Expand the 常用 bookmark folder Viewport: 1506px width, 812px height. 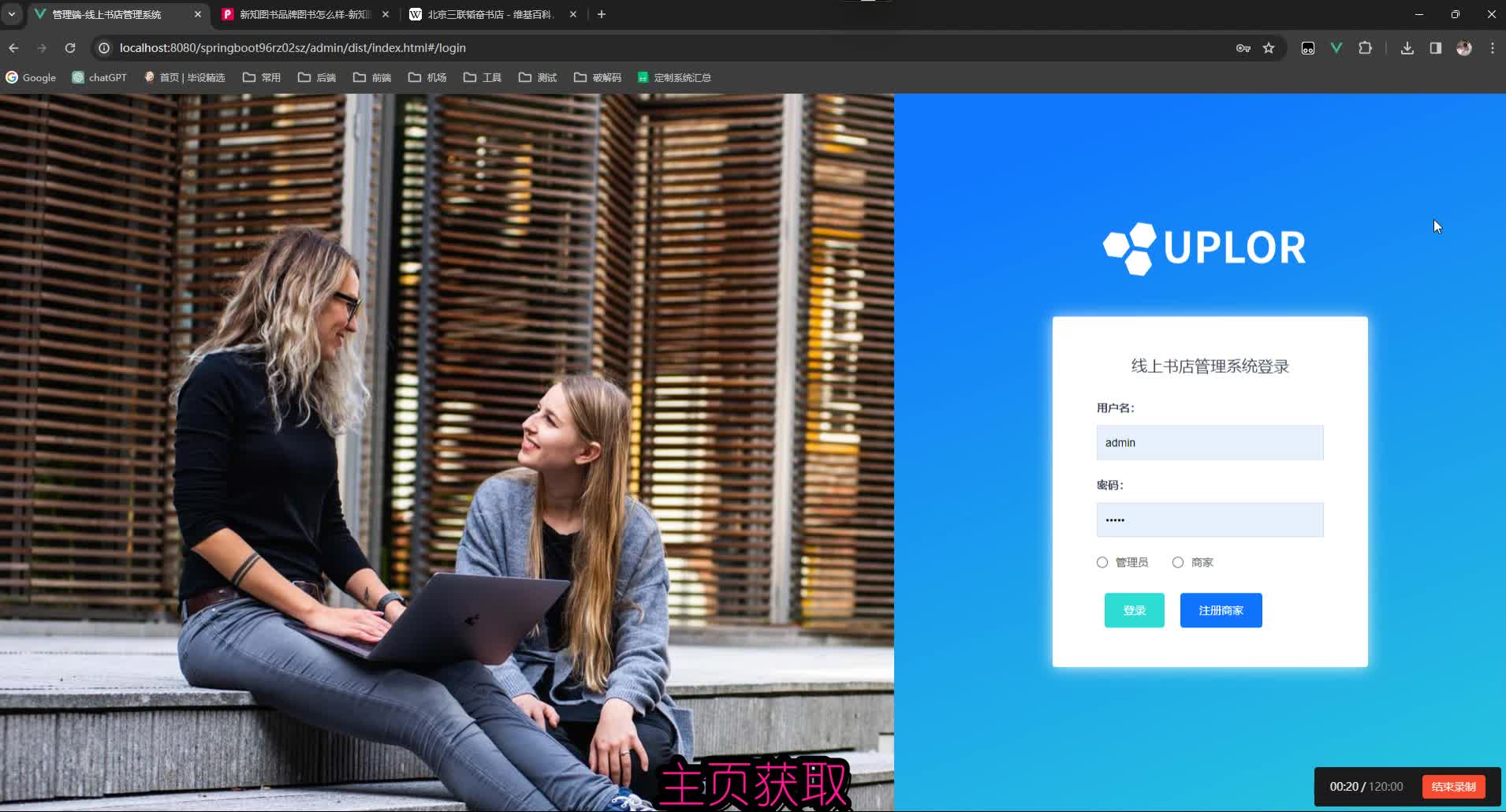[262, 77]
